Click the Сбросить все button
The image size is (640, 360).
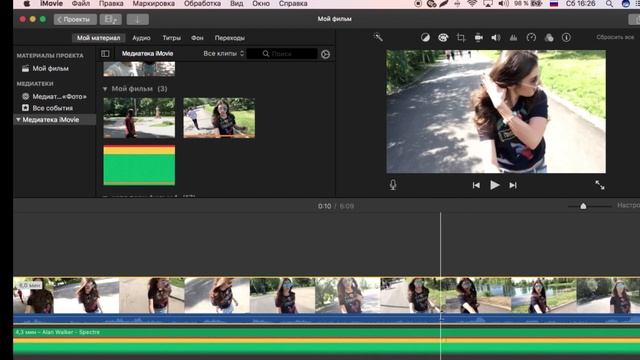(x=615, y=37)
